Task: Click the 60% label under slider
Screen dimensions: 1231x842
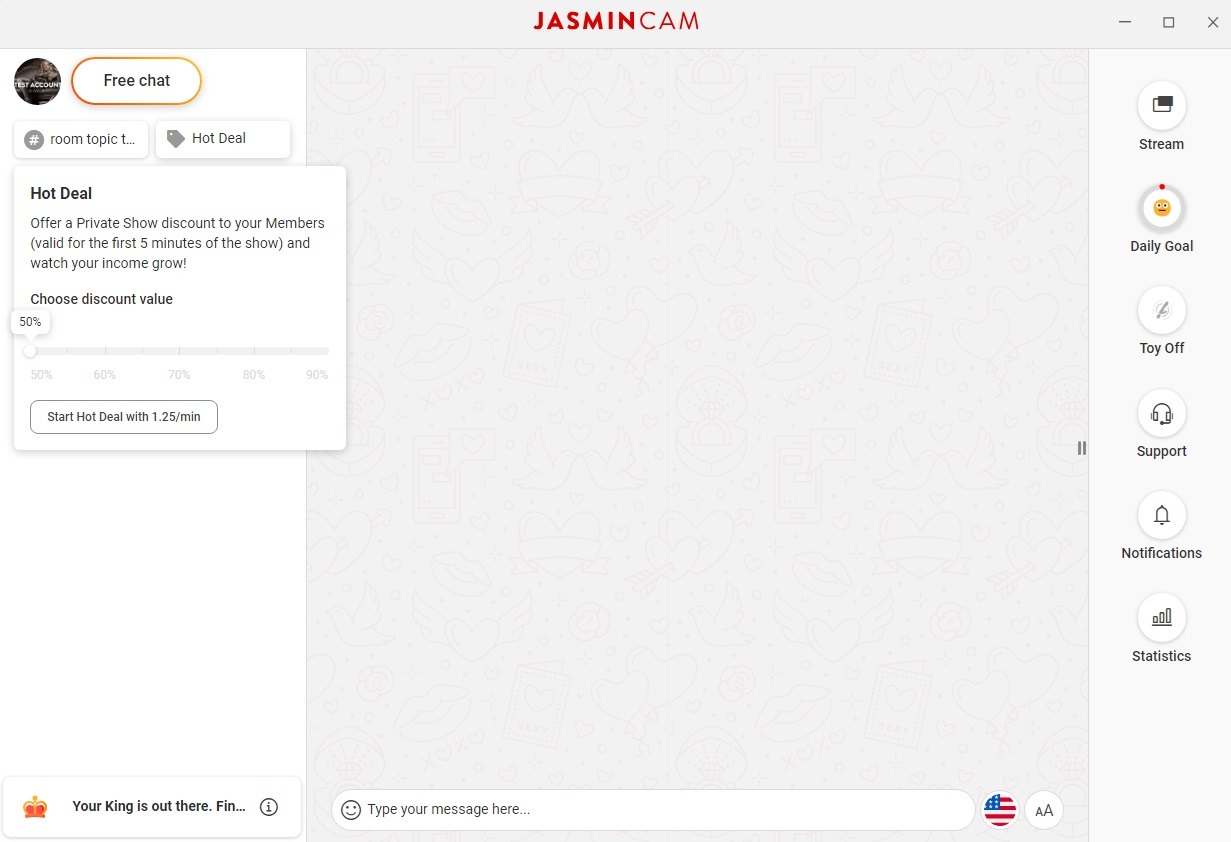Action: click(x=105, y=375)
